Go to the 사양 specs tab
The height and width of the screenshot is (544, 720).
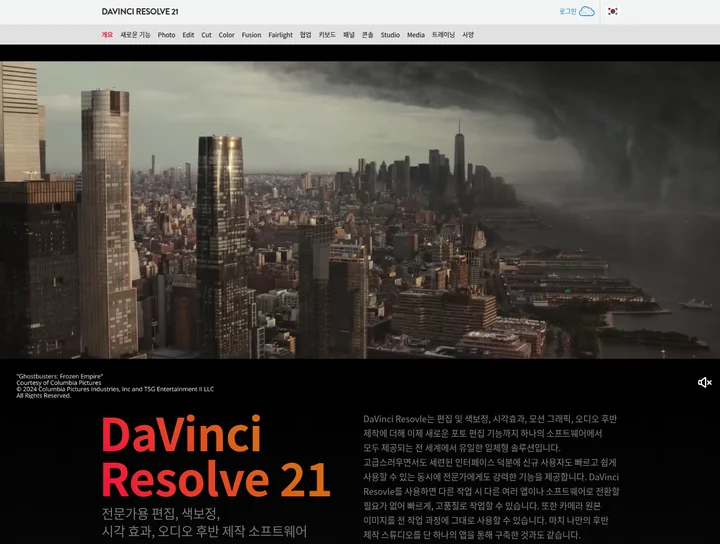click(x=467, y=35)
